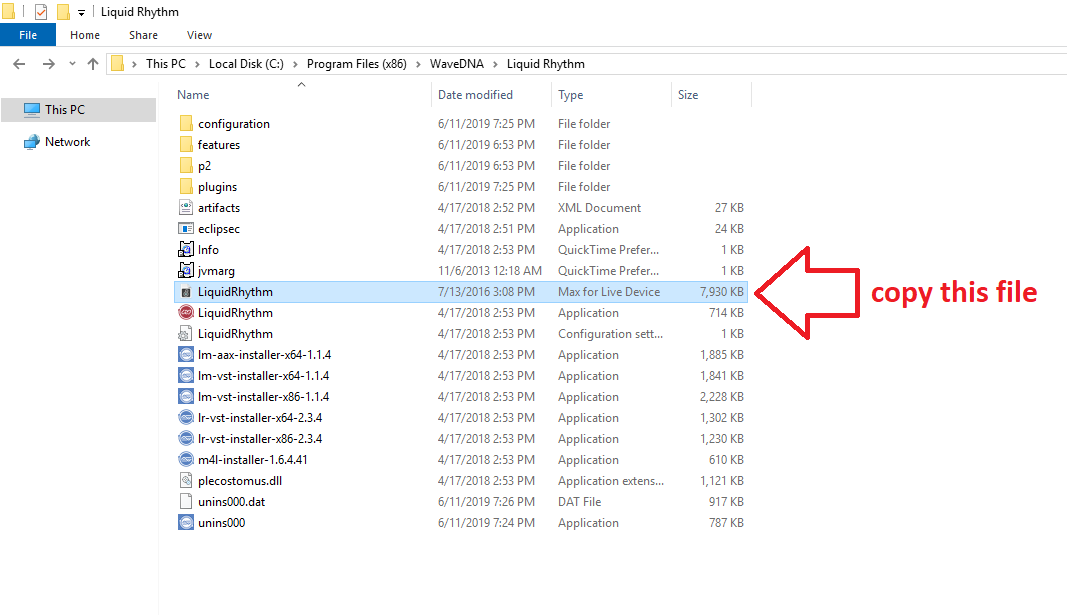The height and width of the screenshot is (615, 1067).
Task: Click the New Folder quick access icon
Action: (63, 12)
